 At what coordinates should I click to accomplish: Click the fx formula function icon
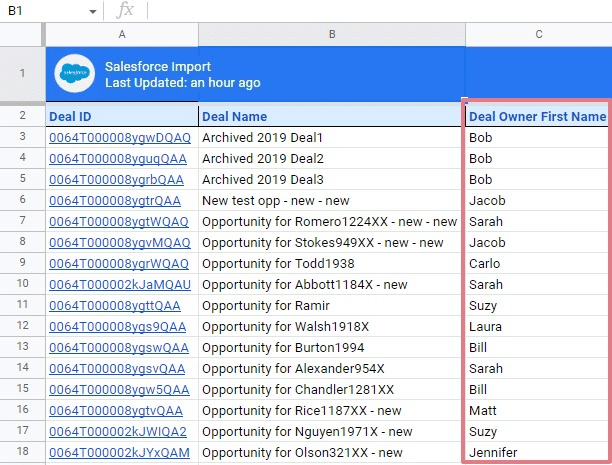(x=125, y=10)
